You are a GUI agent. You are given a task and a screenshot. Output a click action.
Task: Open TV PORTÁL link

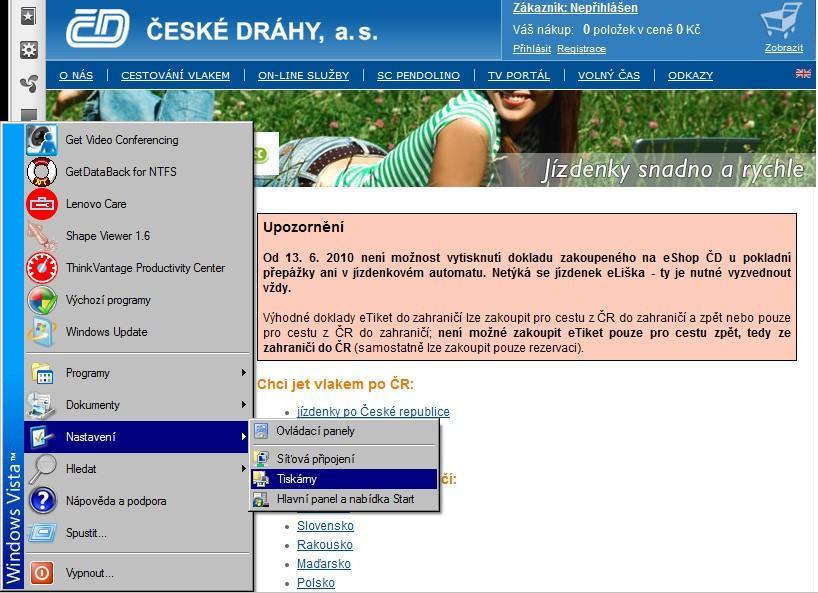519,75
